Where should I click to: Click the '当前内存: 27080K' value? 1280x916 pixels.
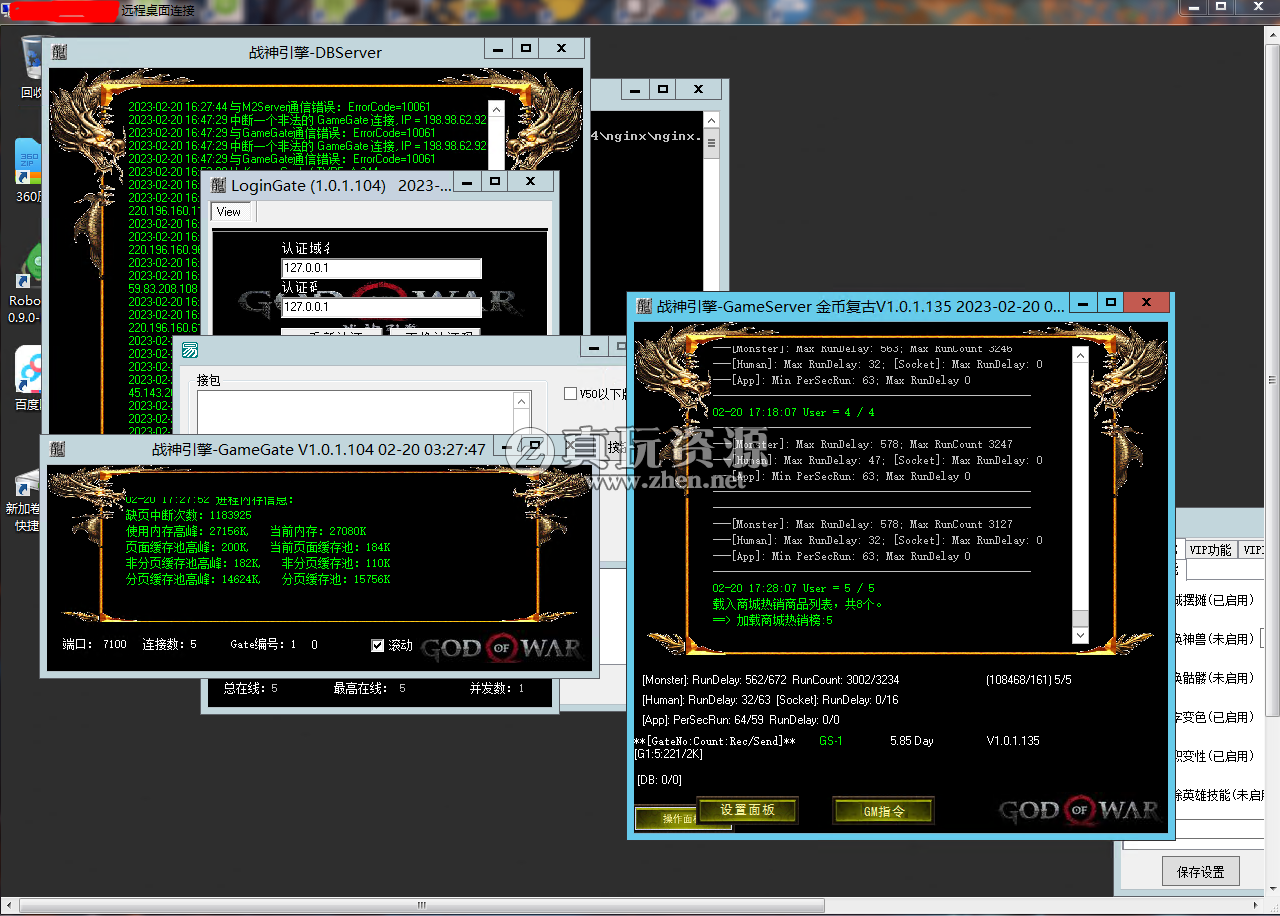click(x=318, y=531)
